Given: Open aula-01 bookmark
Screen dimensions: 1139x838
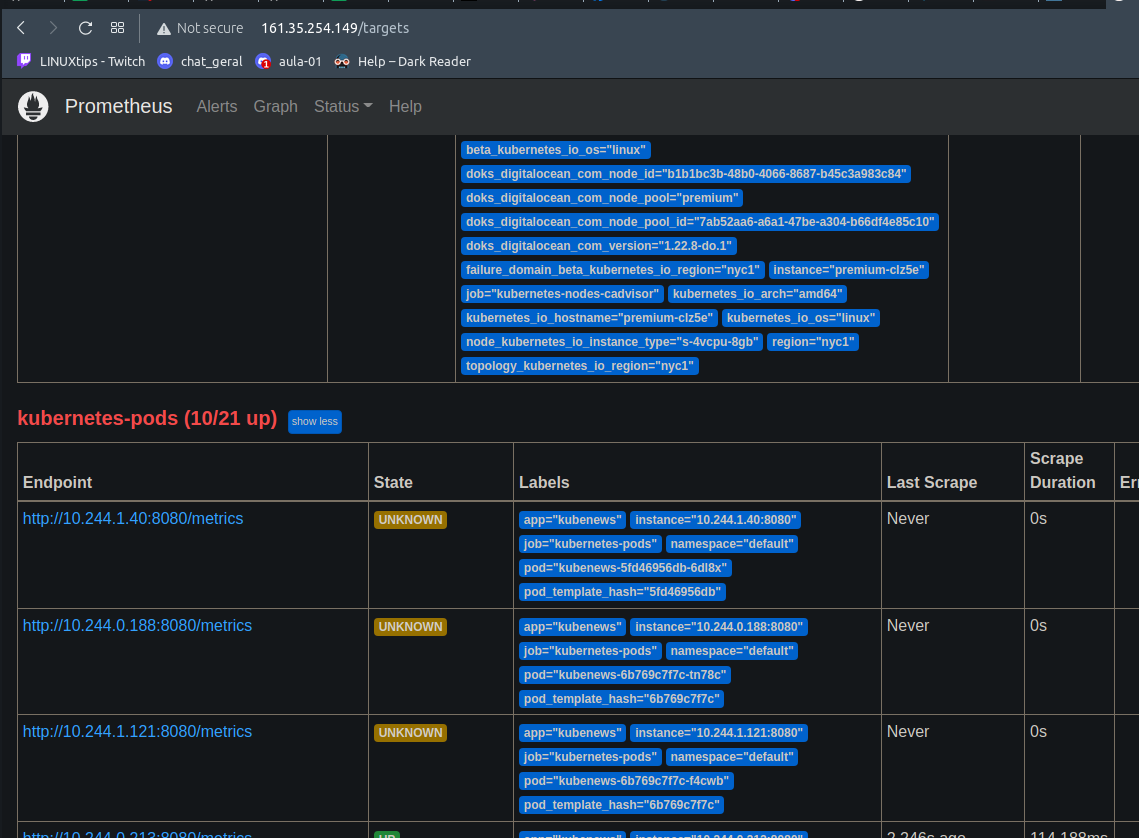Looking at the screenshot, I should 288,62.
